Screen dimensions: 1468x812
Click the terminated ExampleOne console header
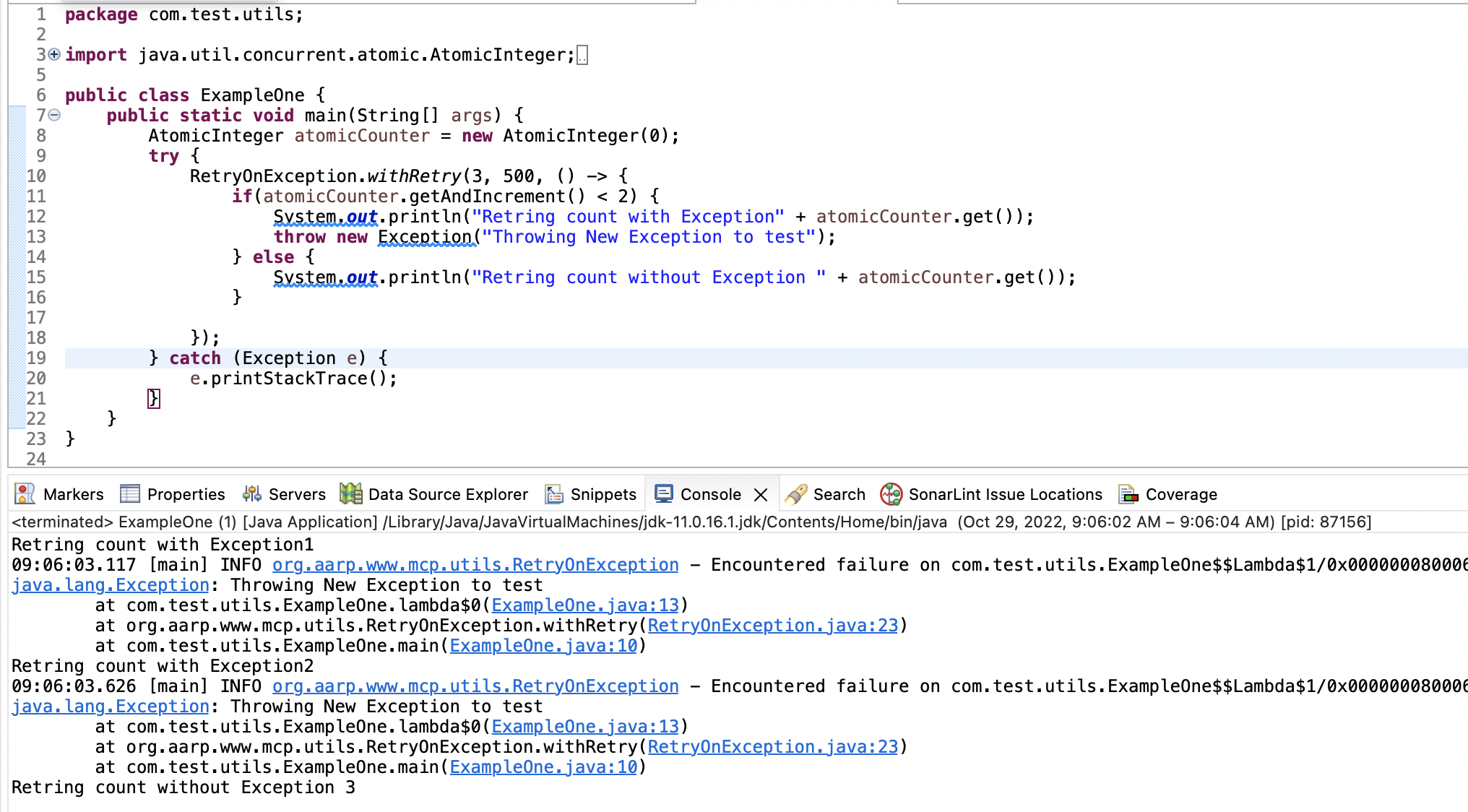pyautogui.click(x=691, y=522)
